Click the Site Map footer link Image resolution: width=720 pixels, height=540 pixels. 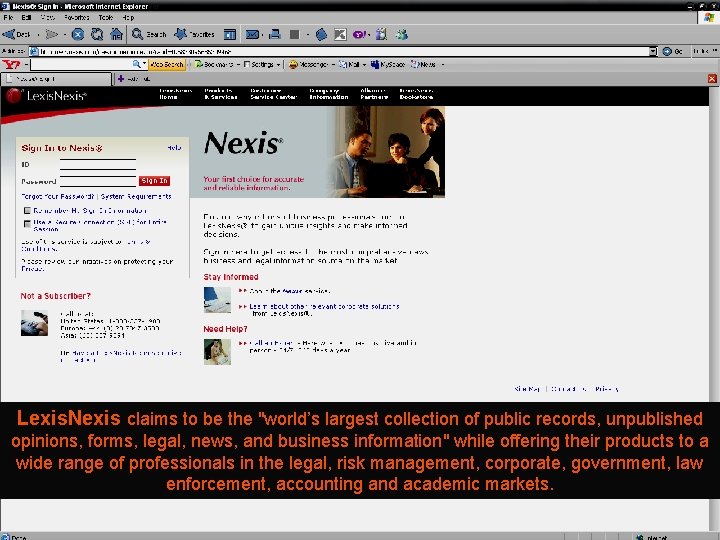coord(527,389)
